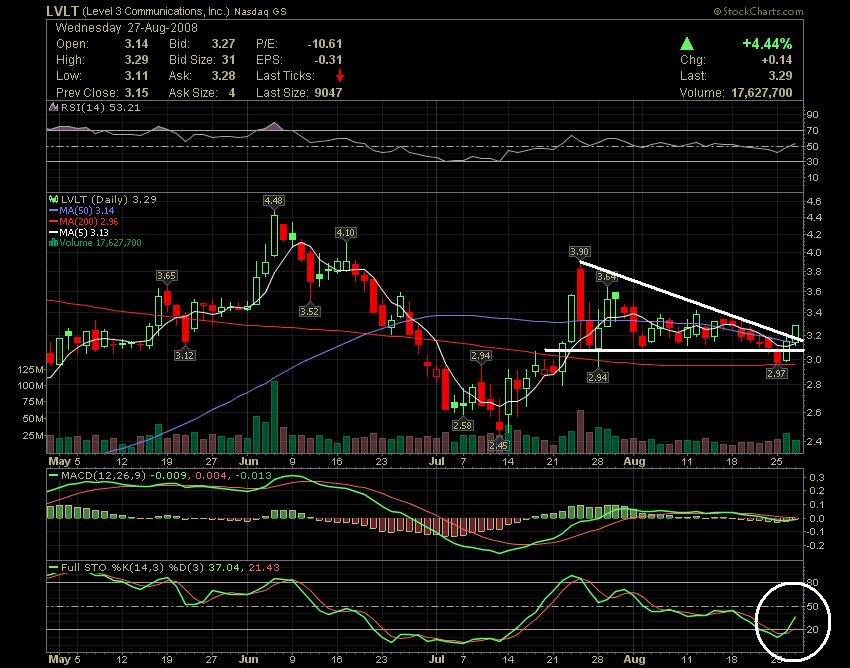Viewport: 850px width, 668px height.
Task: Click the +4.44% percent change
Action: pos(767,44)
